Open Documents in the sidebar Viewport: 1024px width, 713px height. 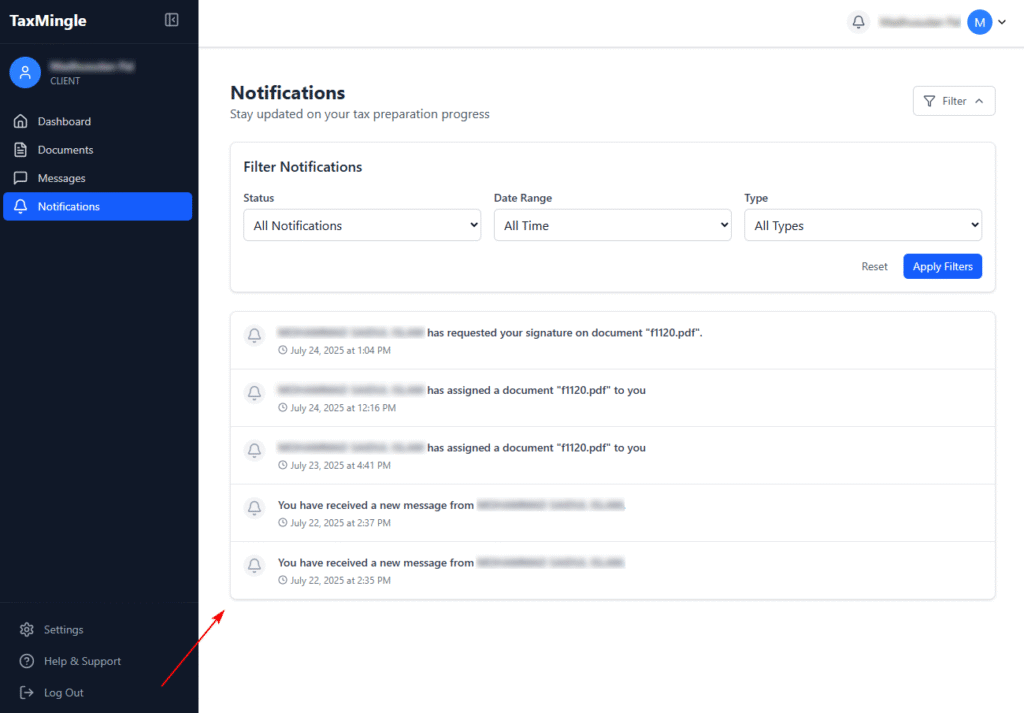coord(65,150)
